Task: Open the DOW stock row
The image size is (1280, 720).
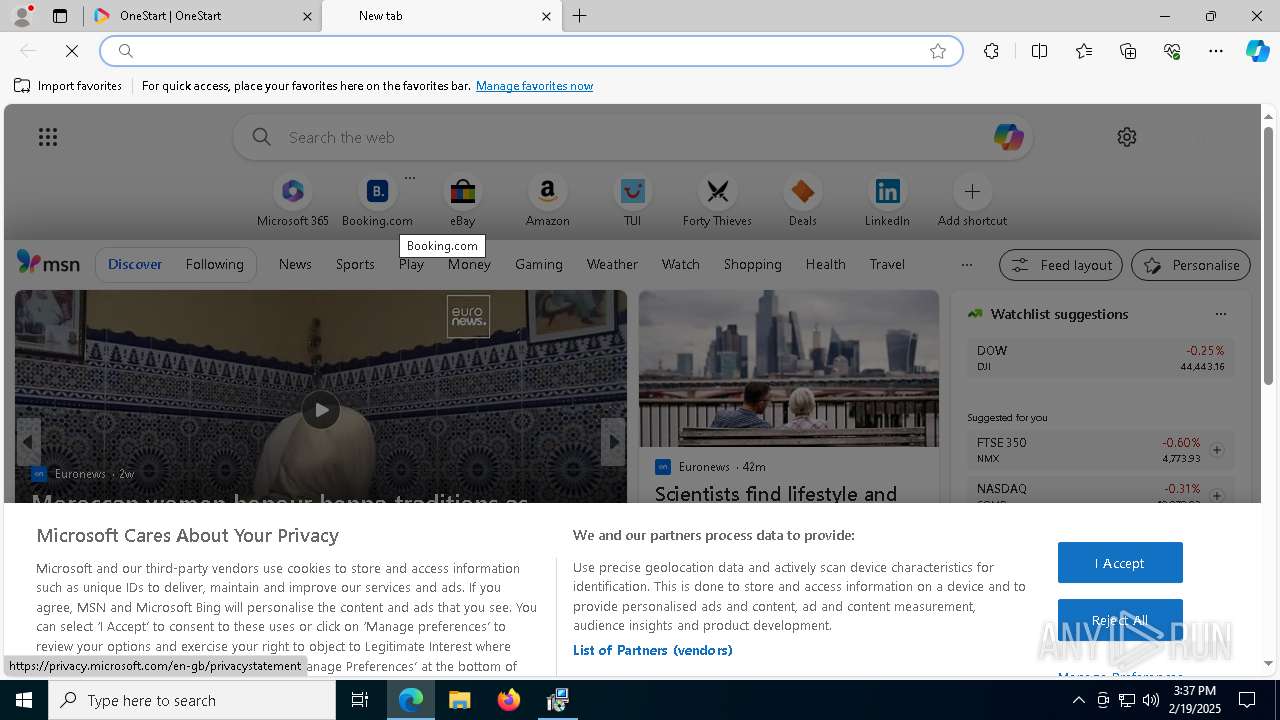Action: (1100, 358)
